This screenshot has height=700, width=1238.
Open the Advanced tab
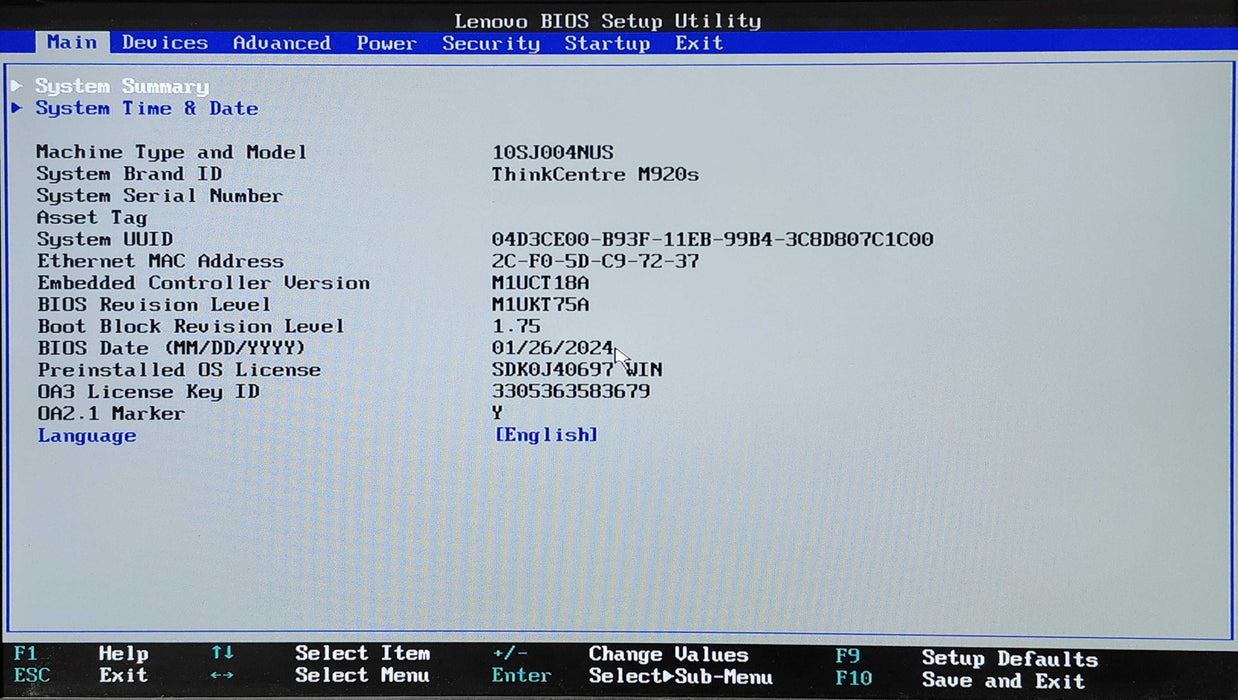point(282,43)
